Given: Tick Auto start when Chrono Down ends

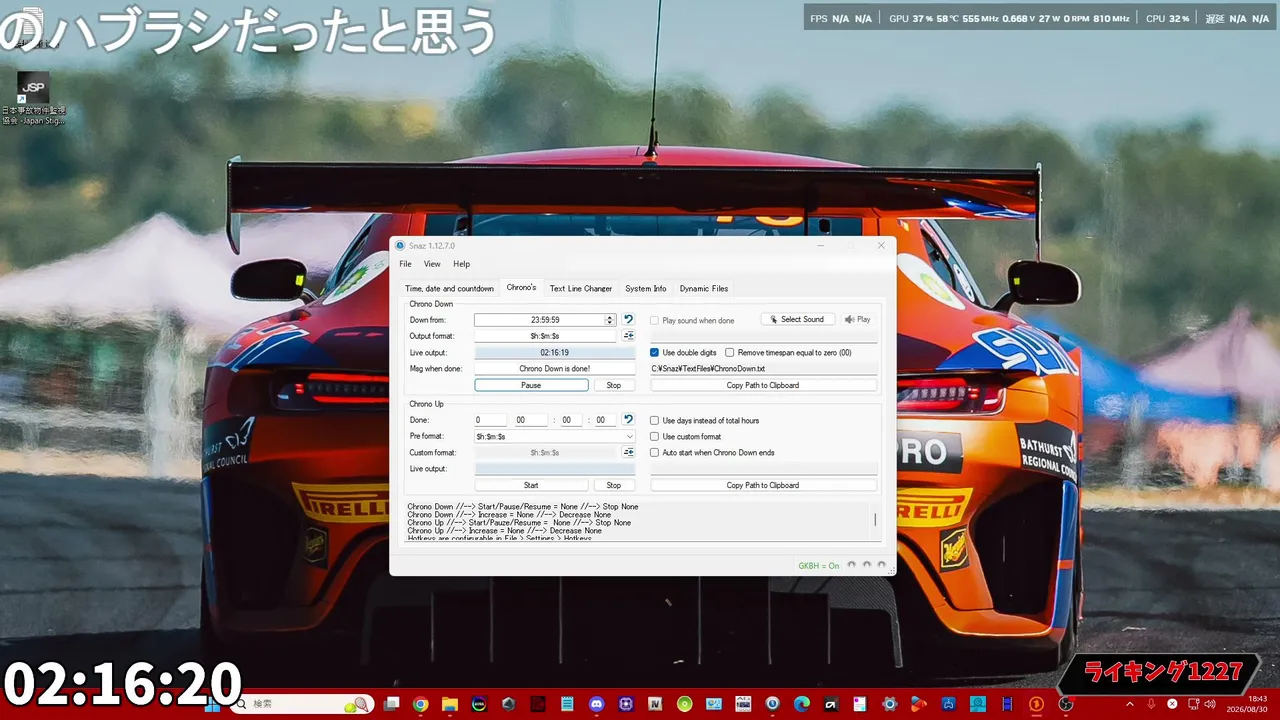Looking at the screenshot, I should pos(655,452).
